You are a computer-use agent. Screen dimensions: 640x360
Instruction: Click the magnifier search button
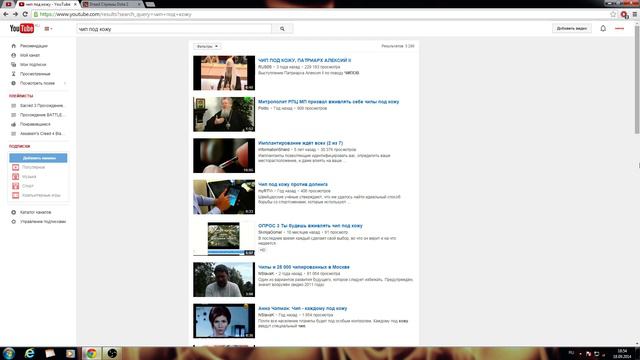pos(282,29)
